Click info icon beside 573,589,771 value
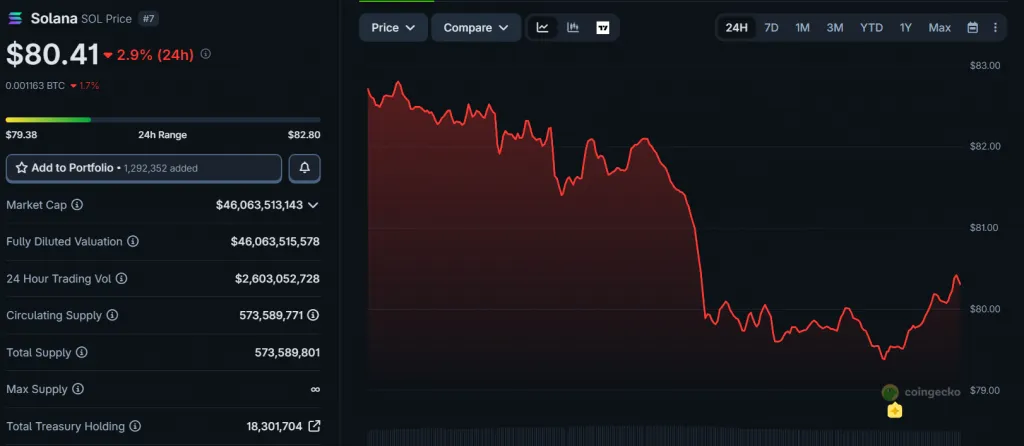Image resolution: width=1024 pixels, height=446 pixels. [x=313, y=315]
